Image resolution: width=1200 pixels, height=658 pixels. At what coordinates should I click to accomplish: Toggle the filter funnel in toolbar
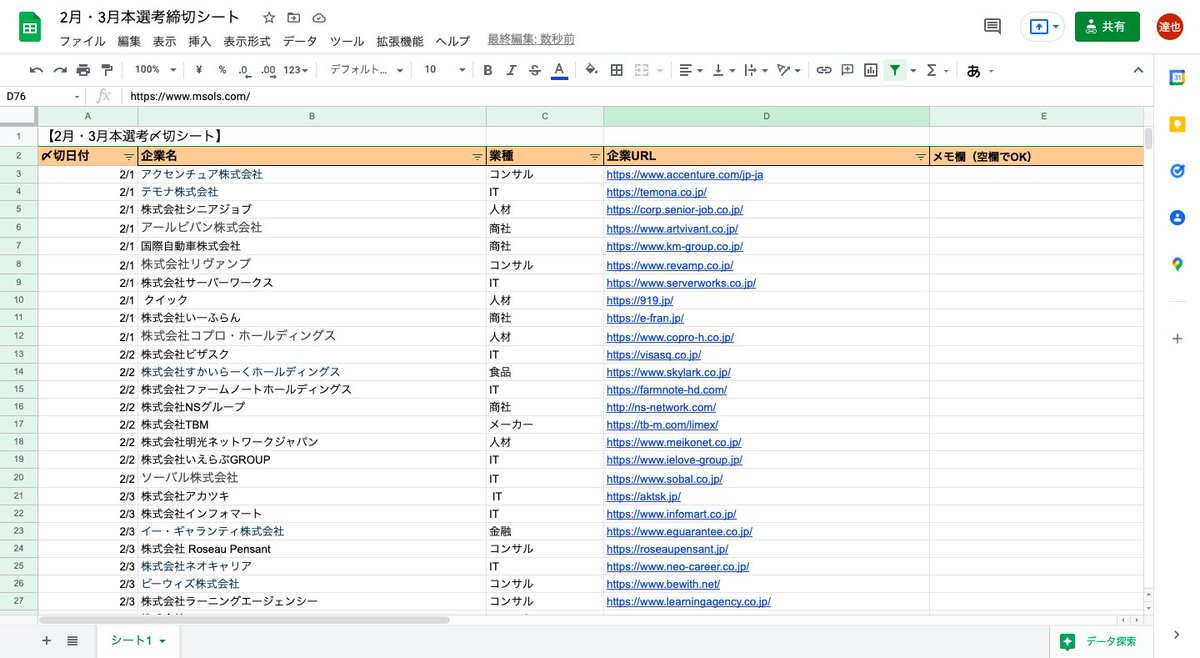(x=895, y=70)
